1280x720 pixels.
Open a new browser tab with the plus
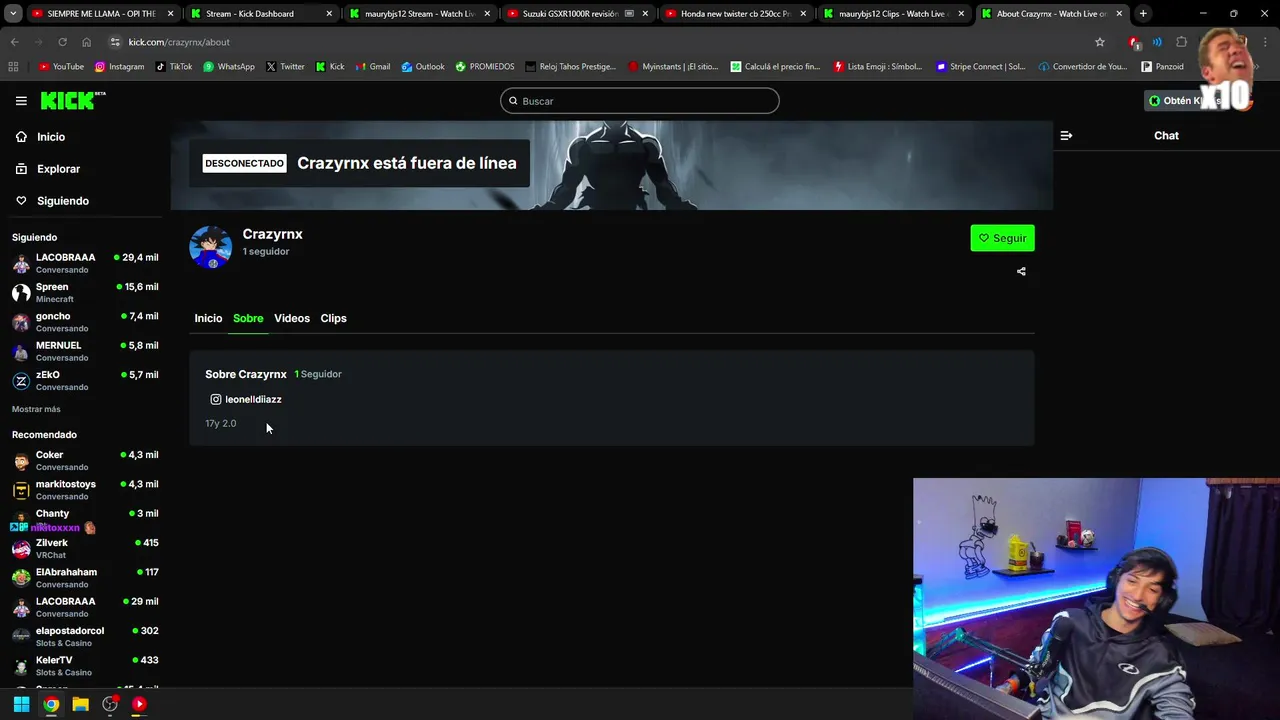point(1143,14)
